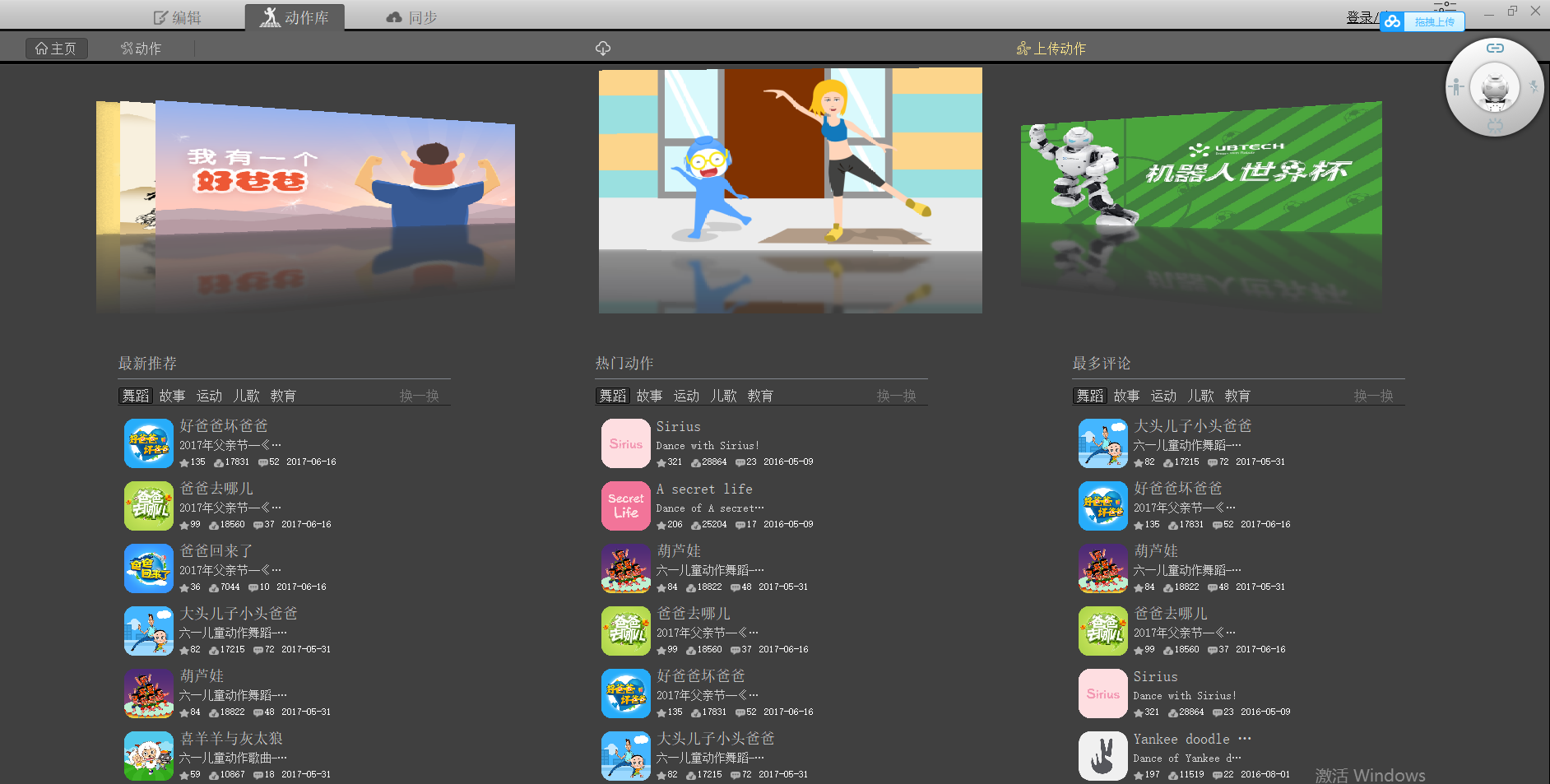Click the robot power-off lightning icon
This screenshot has height=784, width=1550.
tap(1534, 86)
